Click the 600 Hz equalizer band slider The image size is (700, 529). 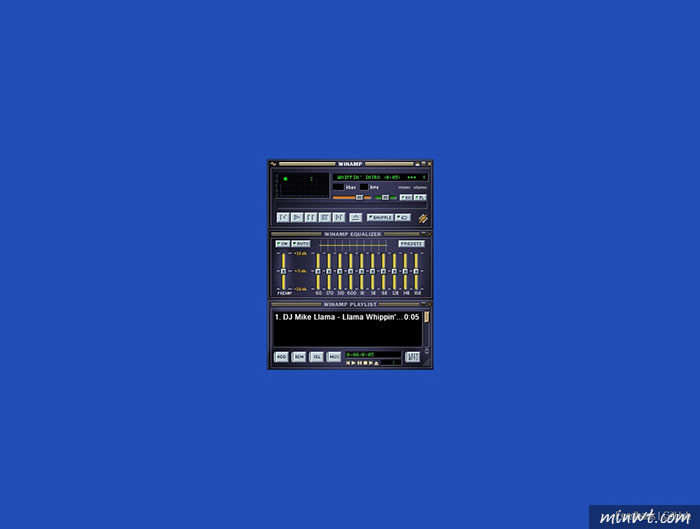[351, 271]
